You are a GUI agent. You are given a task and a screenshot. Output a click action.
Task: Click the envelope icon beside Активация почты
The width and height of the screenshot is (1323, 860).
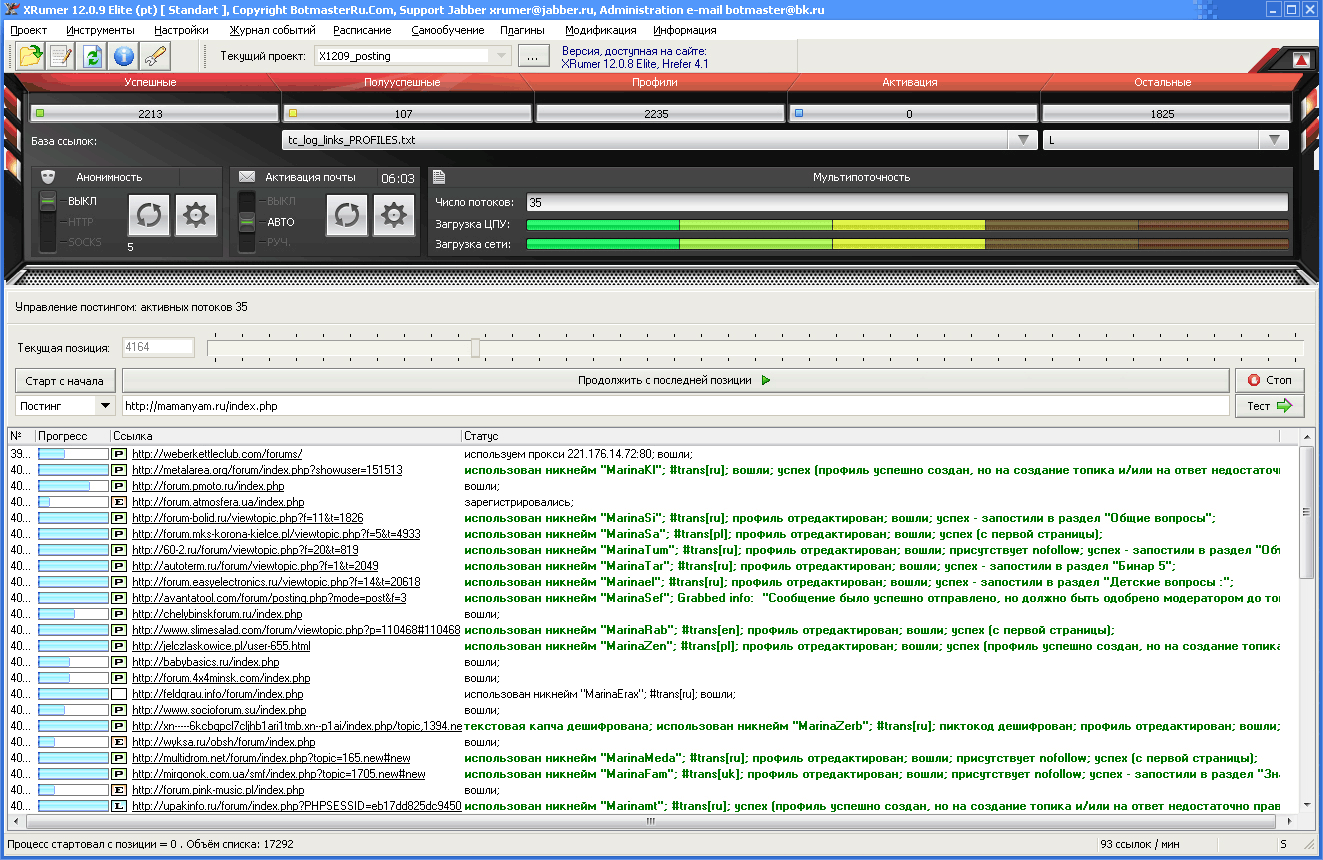[x=246, y=177]
